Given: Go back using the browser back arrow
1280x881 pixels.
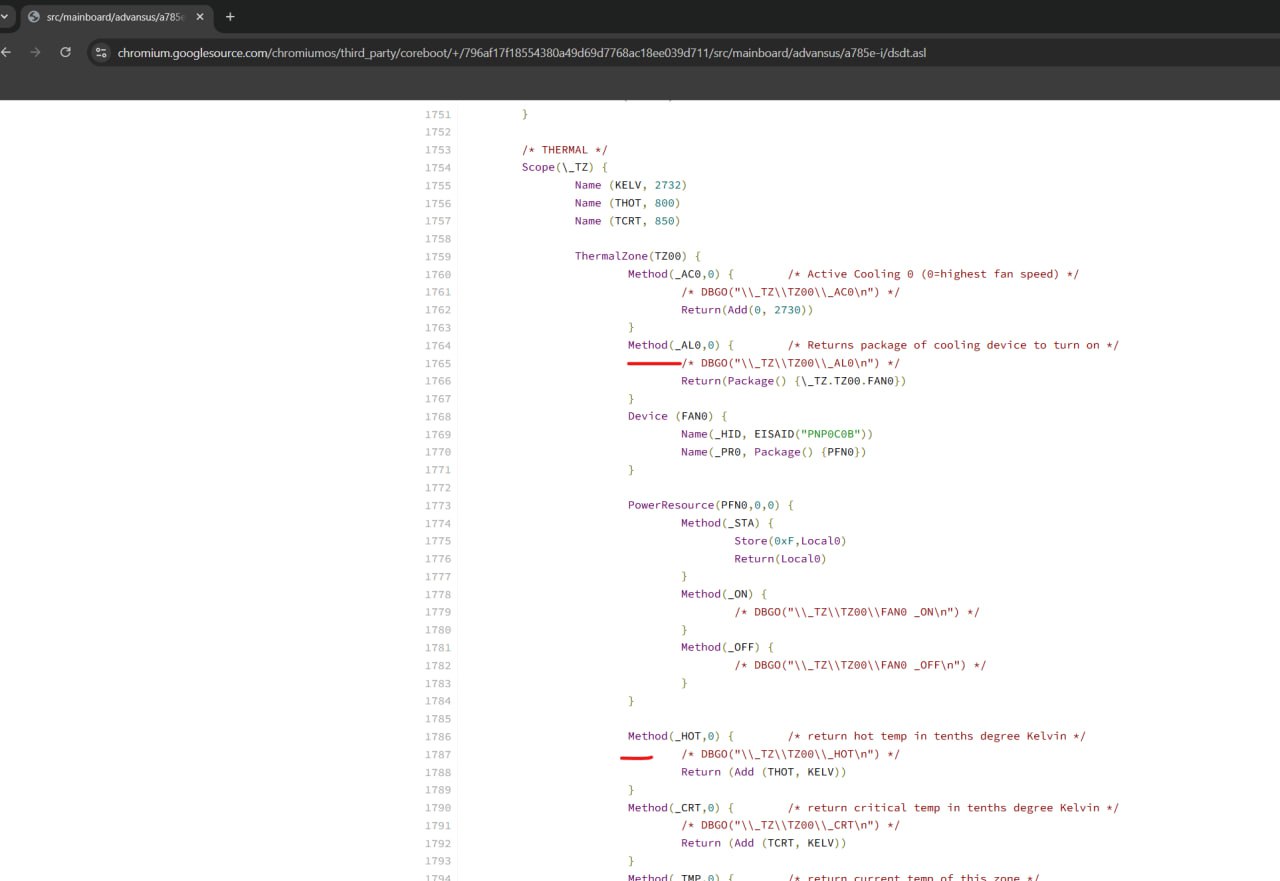Looking at the screenshot, I should 7,52.
